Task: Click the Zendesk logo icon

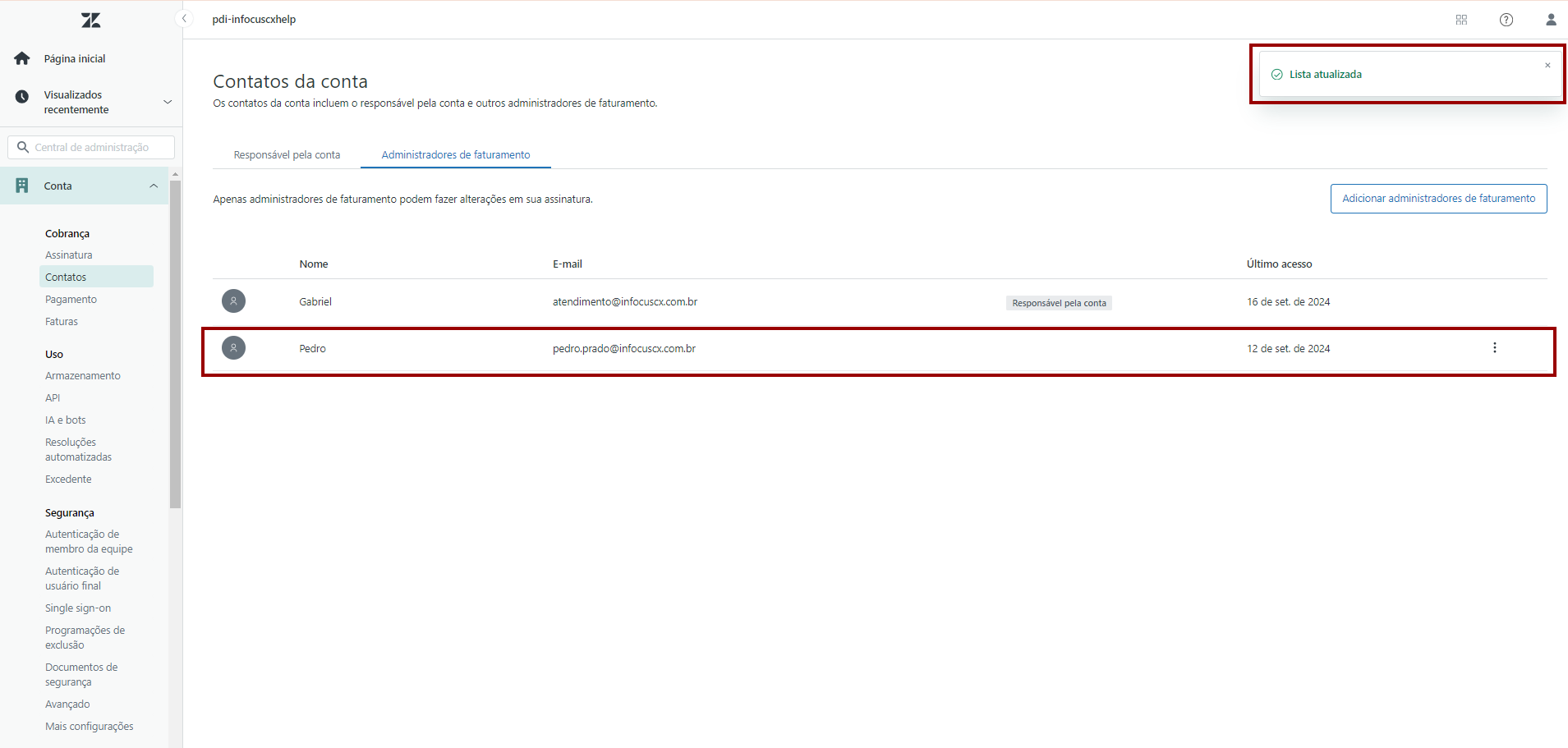Action: click(91, 21)
